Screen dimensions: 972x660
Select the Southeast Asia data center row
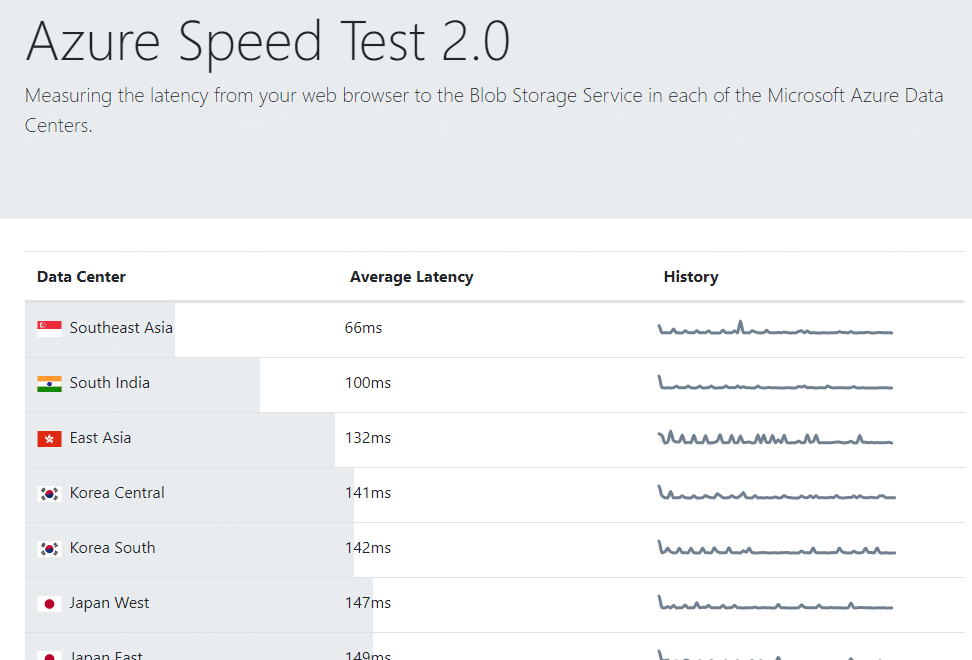coord(121,327)
